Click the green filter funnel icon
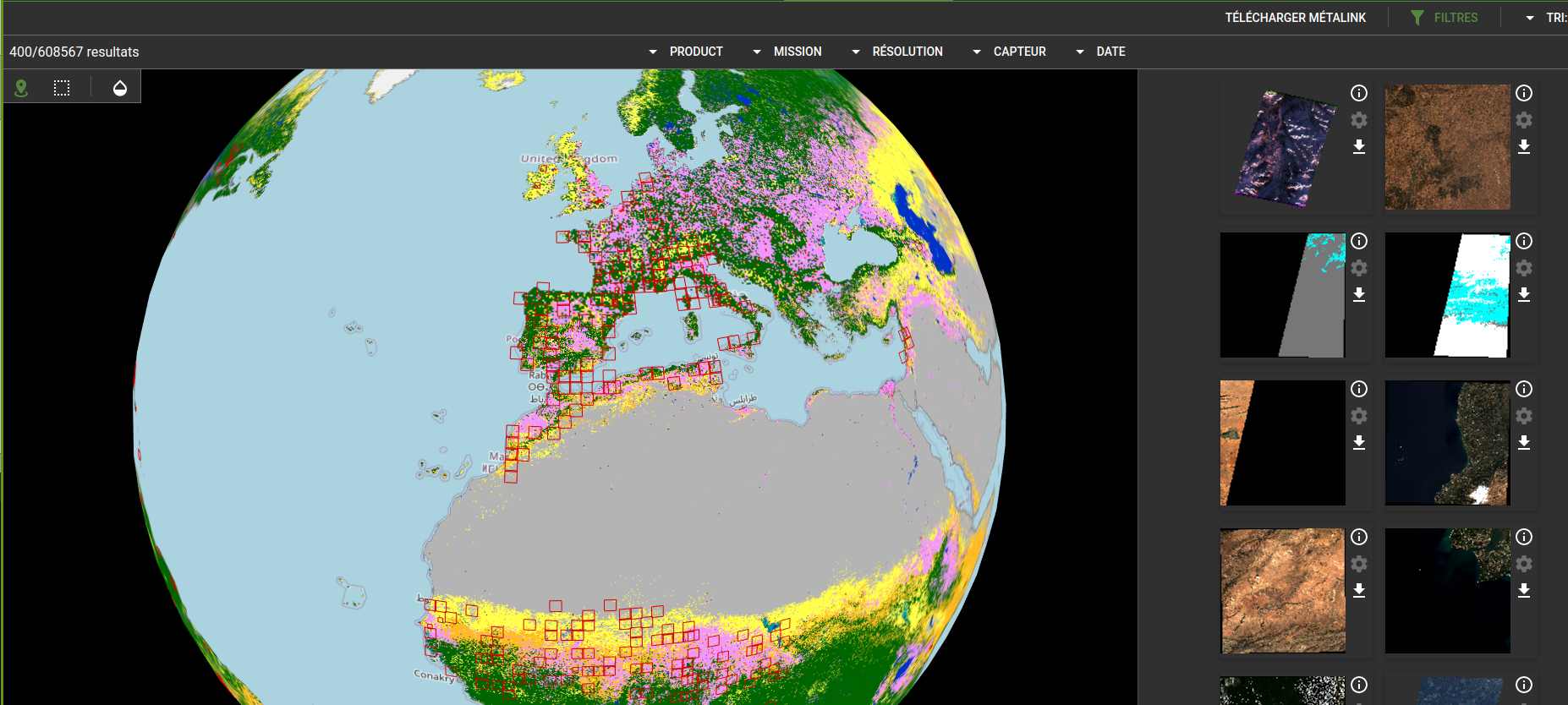This screenshot has width=1568, height=705. [1417, 18]
